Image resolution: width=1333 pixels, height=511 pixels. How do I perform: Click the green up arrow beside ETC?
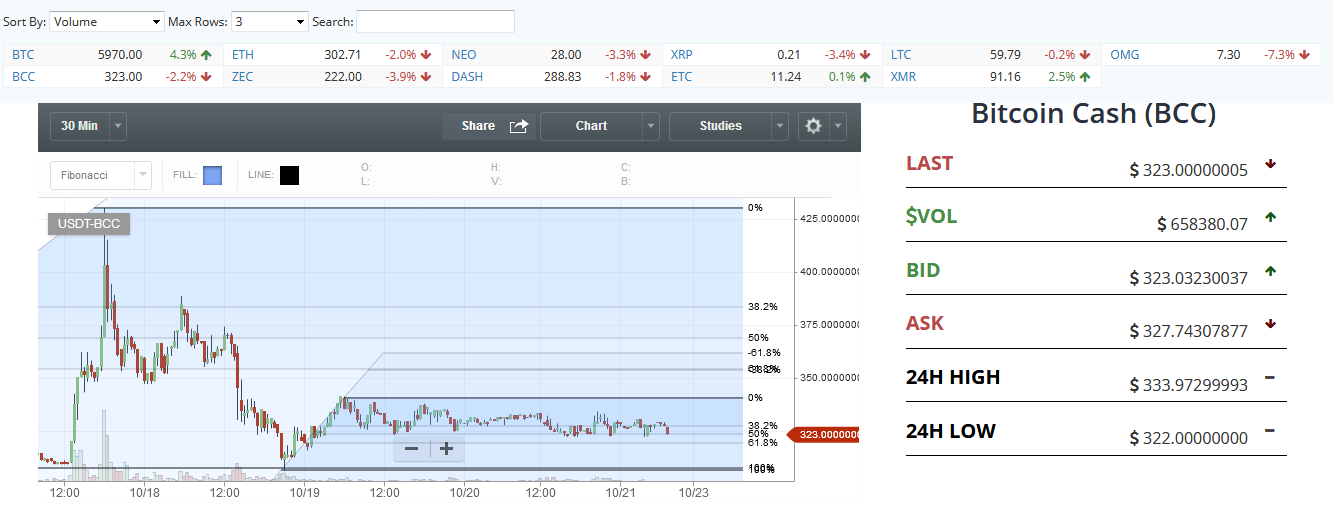(865, 76)
